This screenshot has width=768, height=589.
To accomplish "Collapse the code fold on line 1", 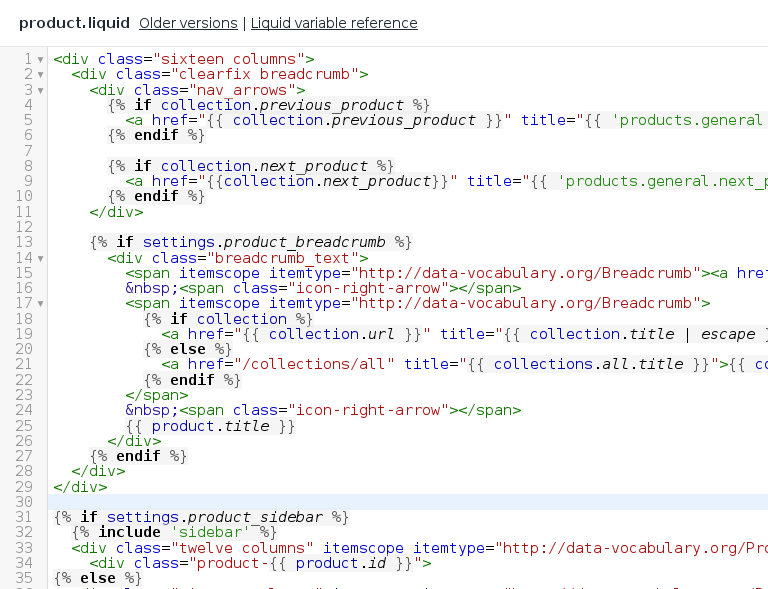I will pos(41,60).
